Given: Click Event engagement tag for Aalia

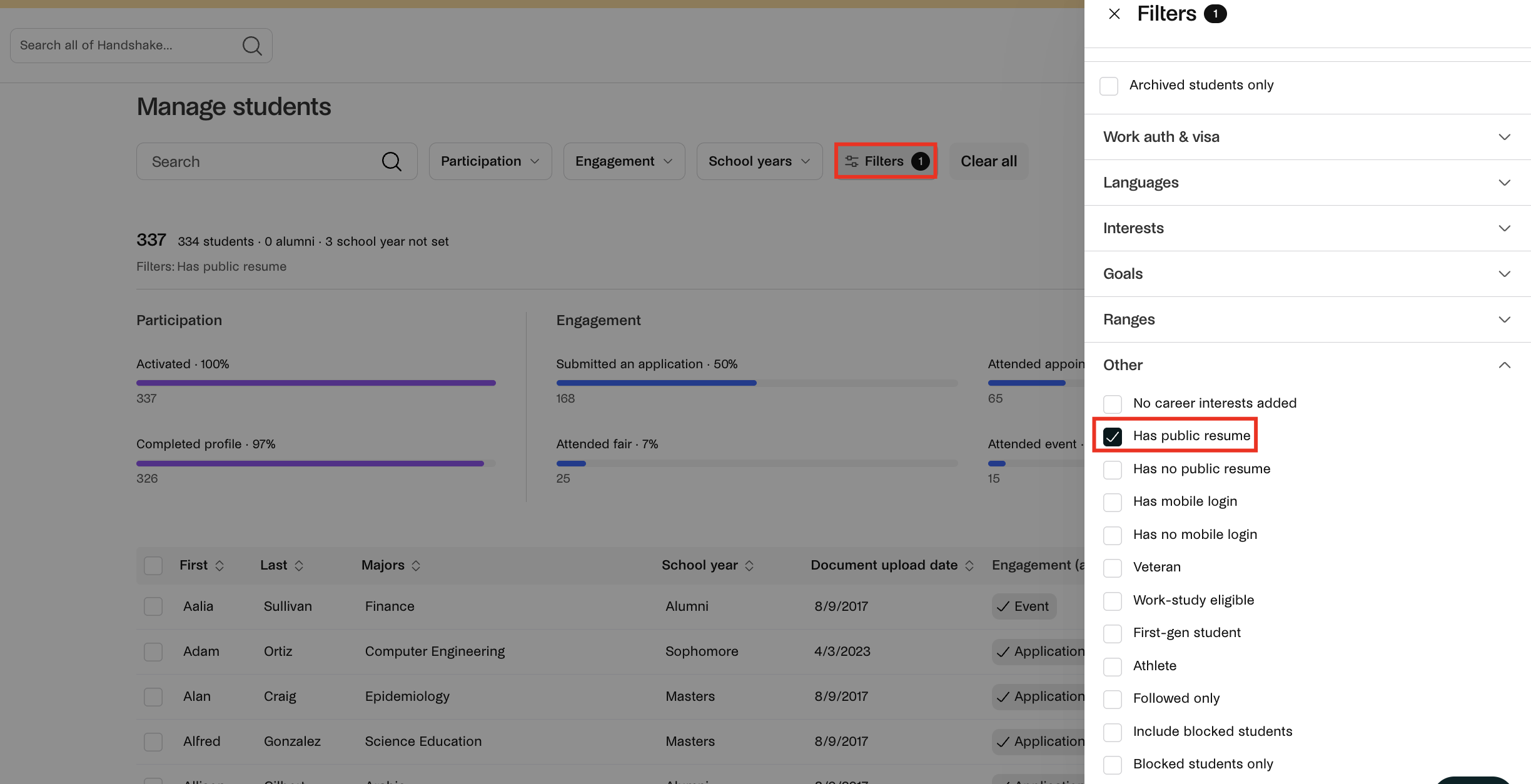Looking at the screenshot, I should point(1024,606).
